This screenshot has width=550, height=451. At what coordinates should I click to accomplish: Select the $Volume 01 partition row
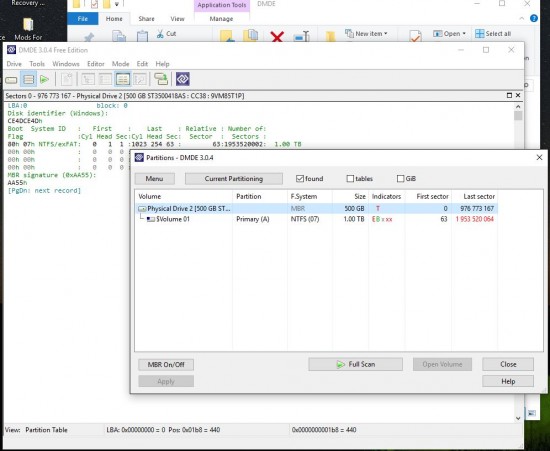click(x=316, y=219)
